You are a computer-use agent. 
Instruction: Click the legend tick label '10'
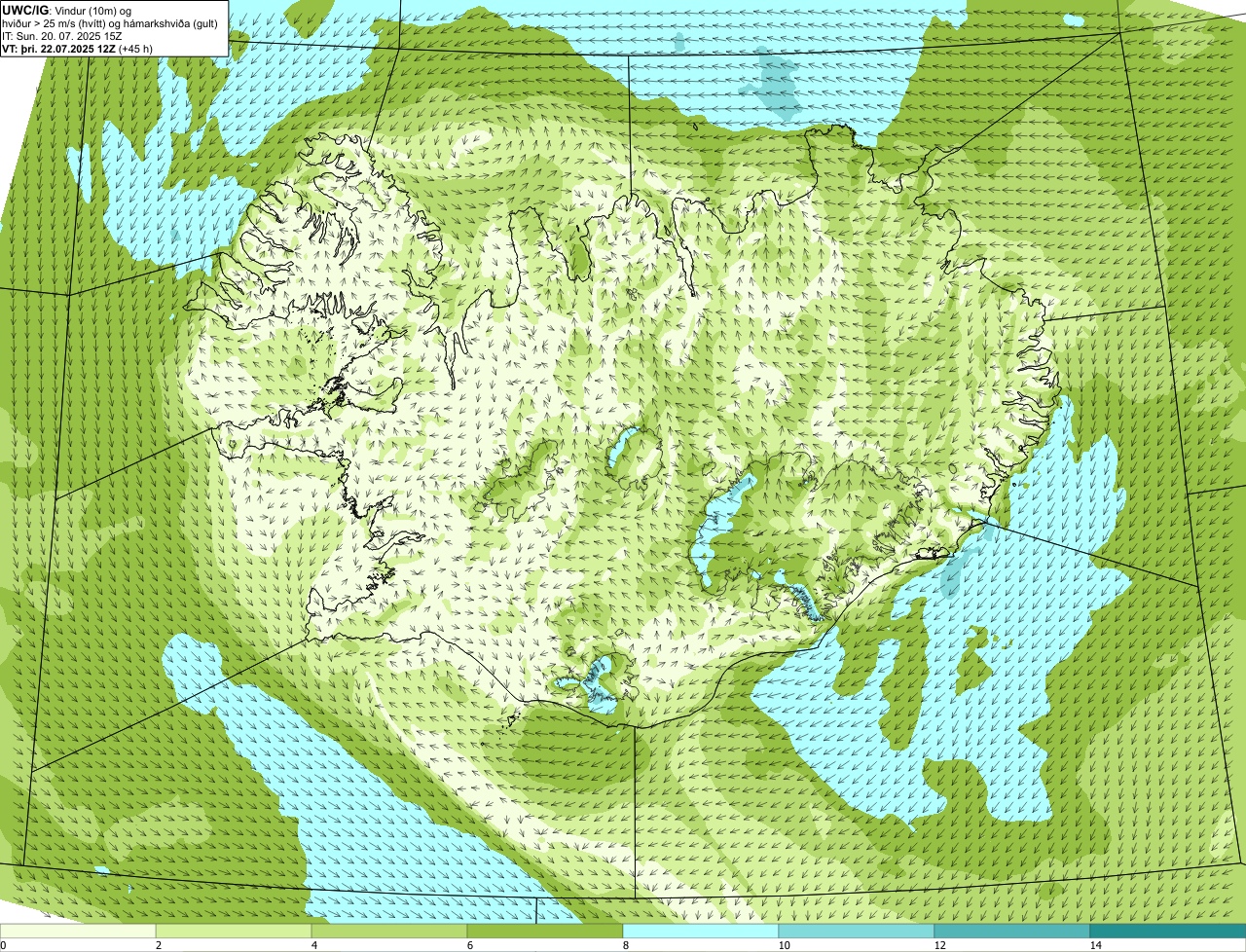pyautogui.click(x=784, y=945)
